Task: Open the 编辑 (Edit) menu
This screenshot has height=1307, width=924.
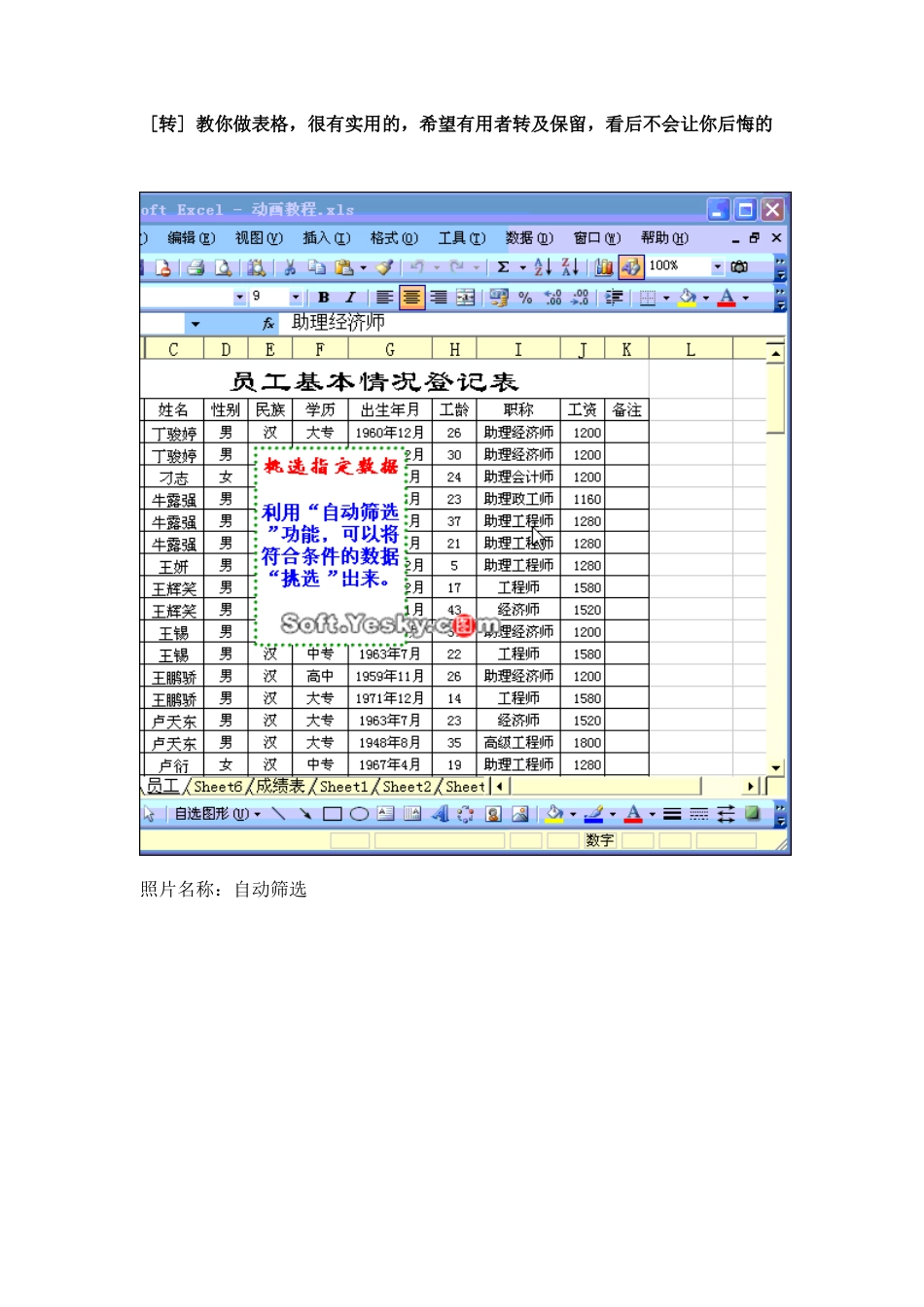Action: tap(191, 238)
